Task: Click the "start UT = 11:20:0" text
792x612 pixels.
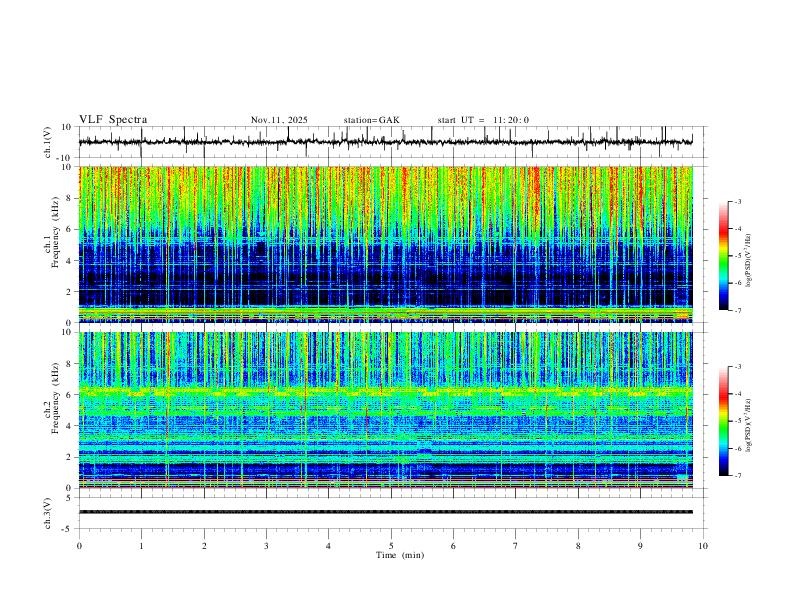Action: (x=483, y=120)
